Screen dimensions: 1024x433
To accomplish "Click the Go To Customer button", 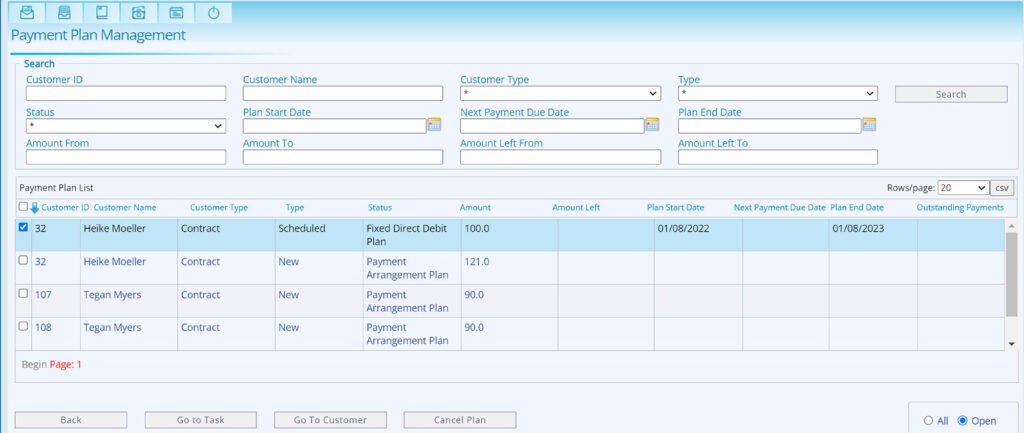I will (x=330, y=420).
